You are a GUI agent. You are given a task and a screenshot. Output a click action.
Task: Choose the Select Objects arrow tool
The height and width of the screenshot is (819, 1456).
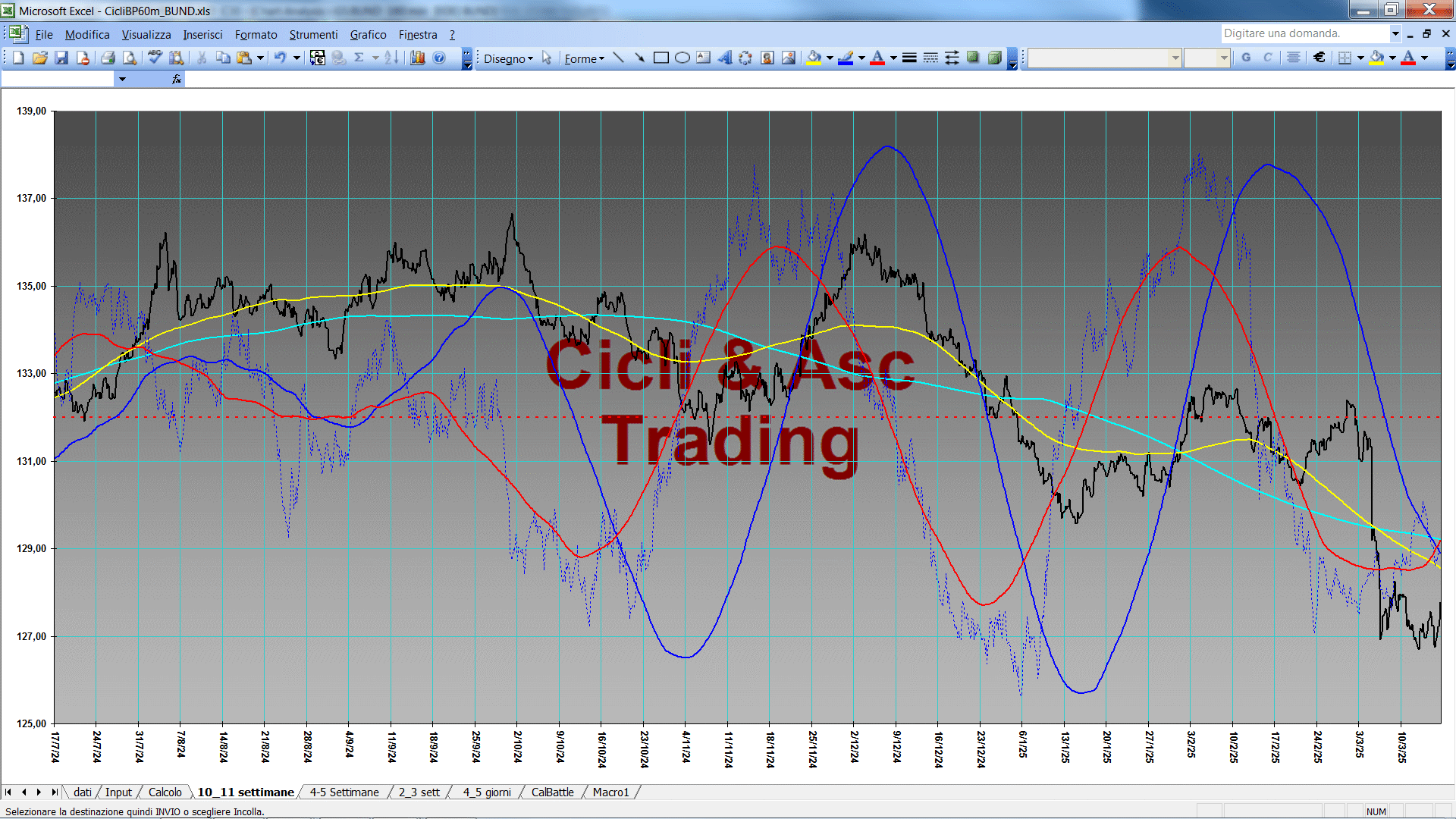(547, 58)
